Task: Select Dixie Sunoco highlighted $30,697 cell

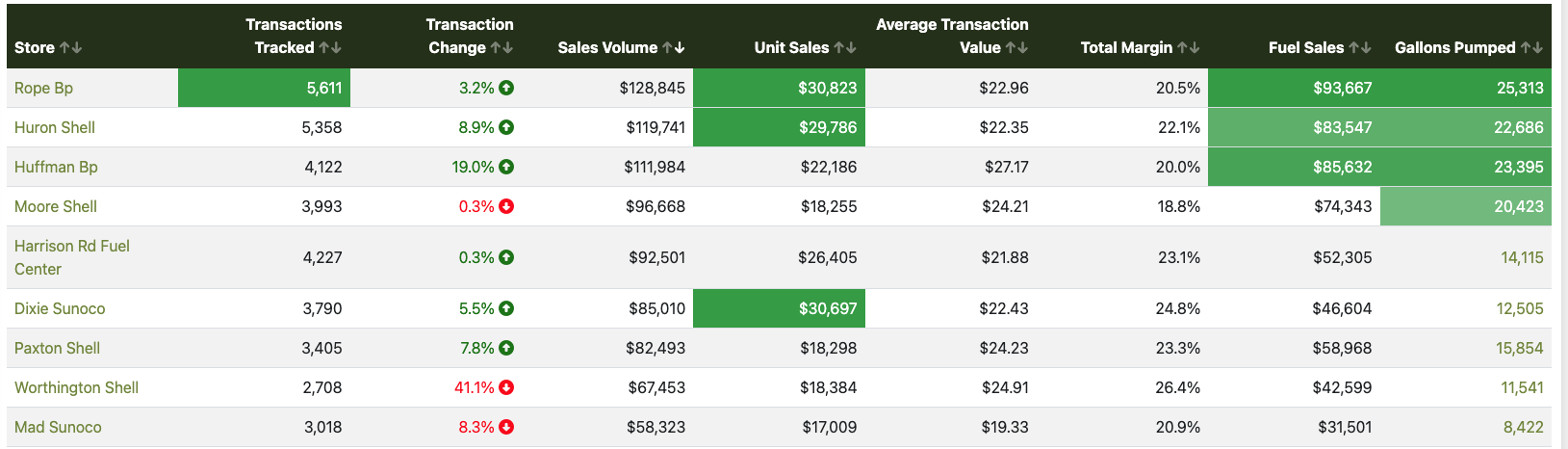Action: 779,308
